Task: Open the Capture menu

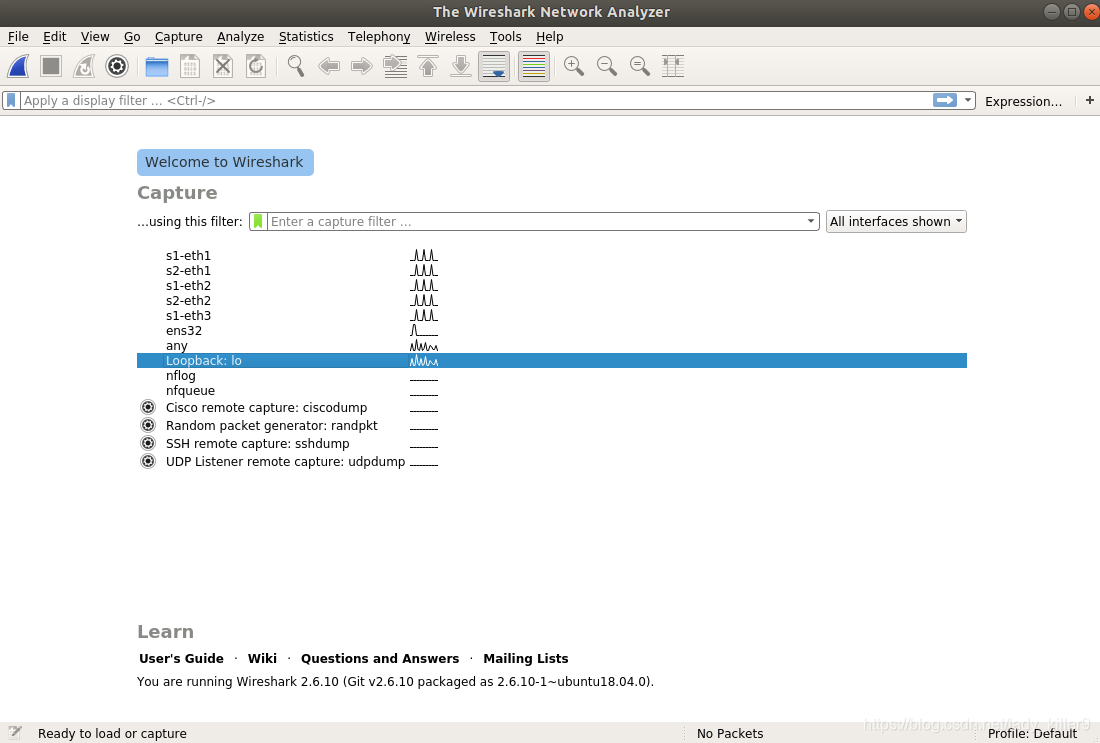Action: pos(178,36)
